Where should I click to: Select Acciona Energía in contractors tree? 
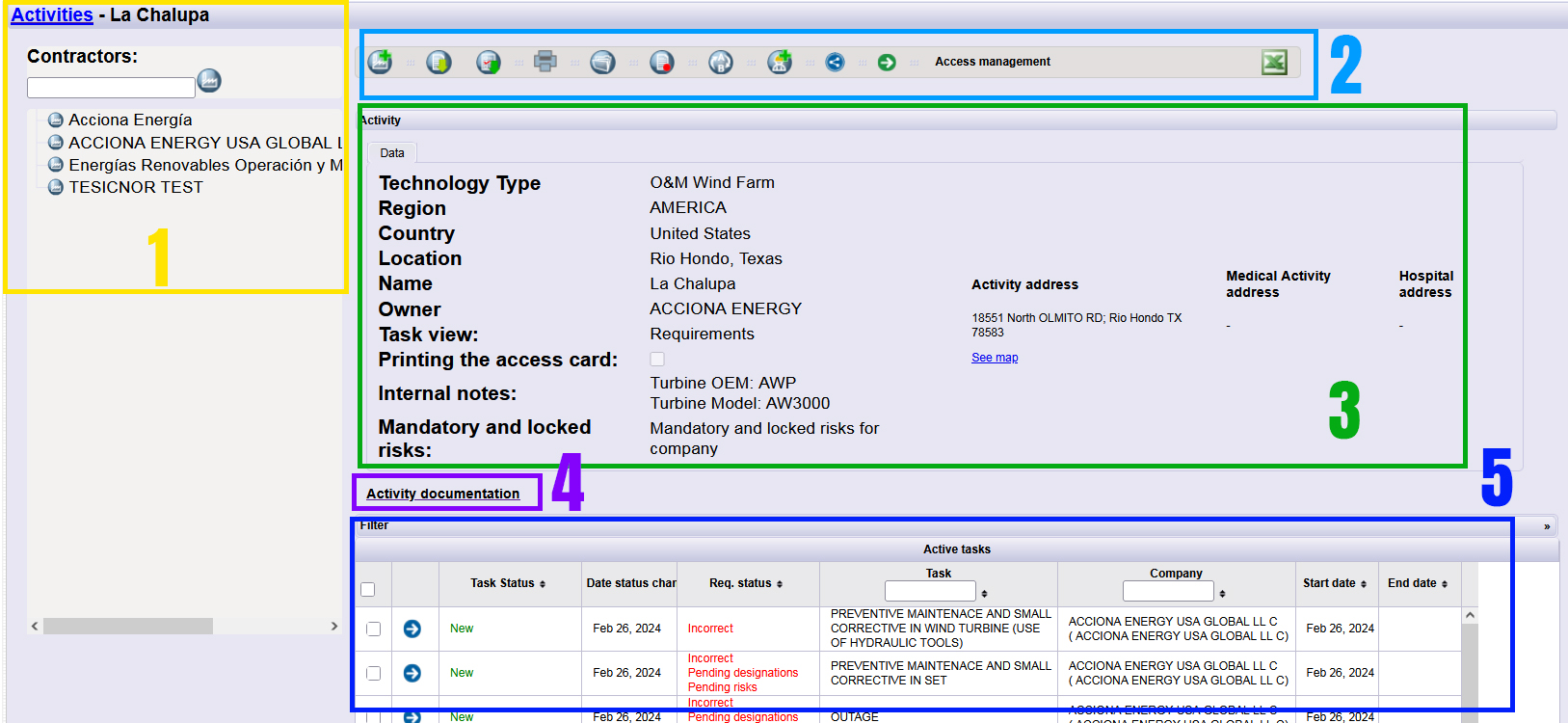coord(130,120)
